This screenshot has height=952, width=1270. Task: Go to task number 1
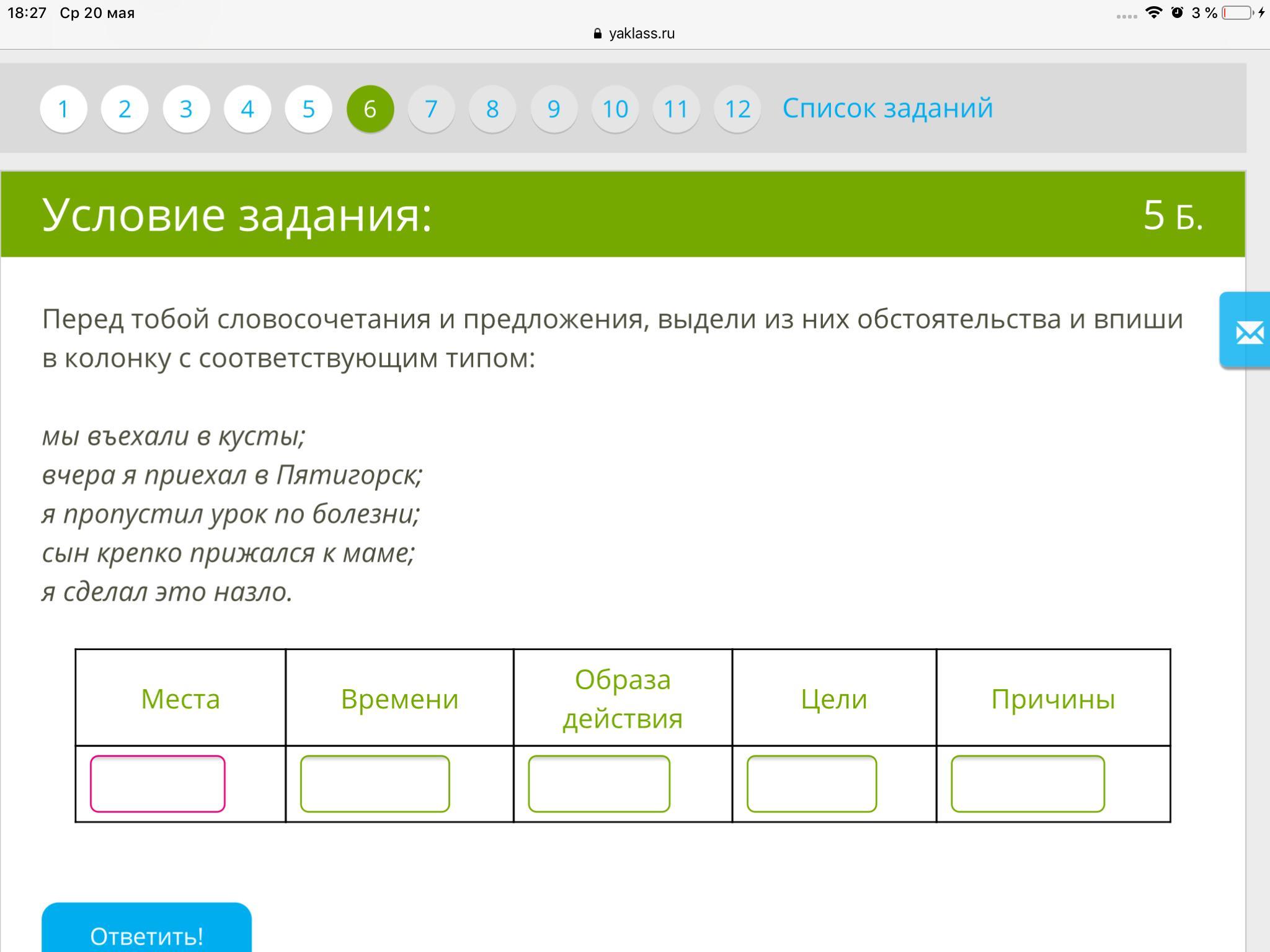point(63,109)
